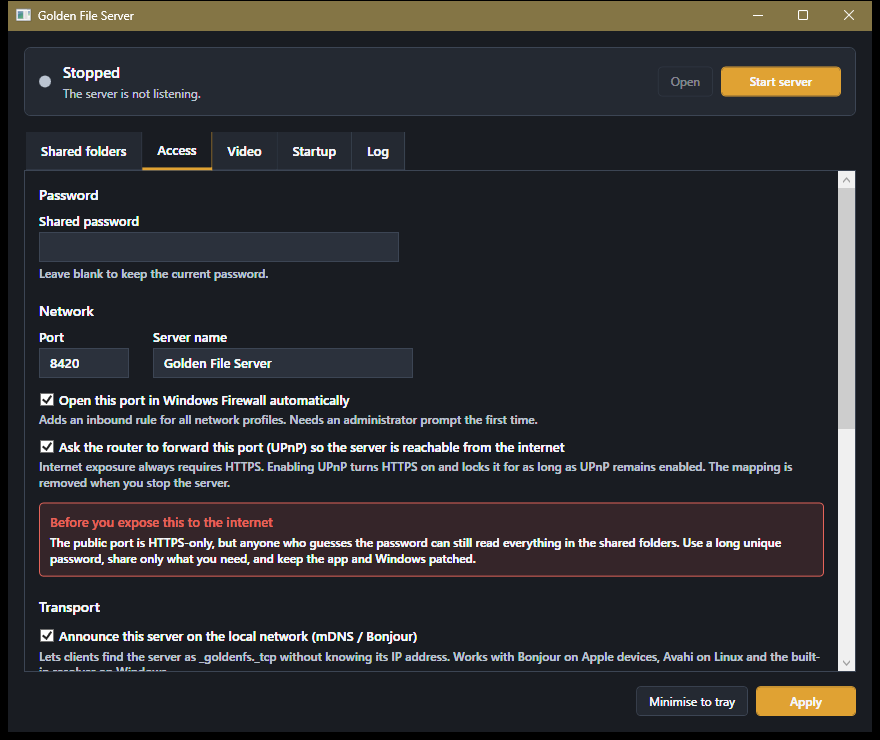Toggle Open this port in Windows Firewall checkbox
This screenshot has height=740, width=880.
(x=47, y=400)
